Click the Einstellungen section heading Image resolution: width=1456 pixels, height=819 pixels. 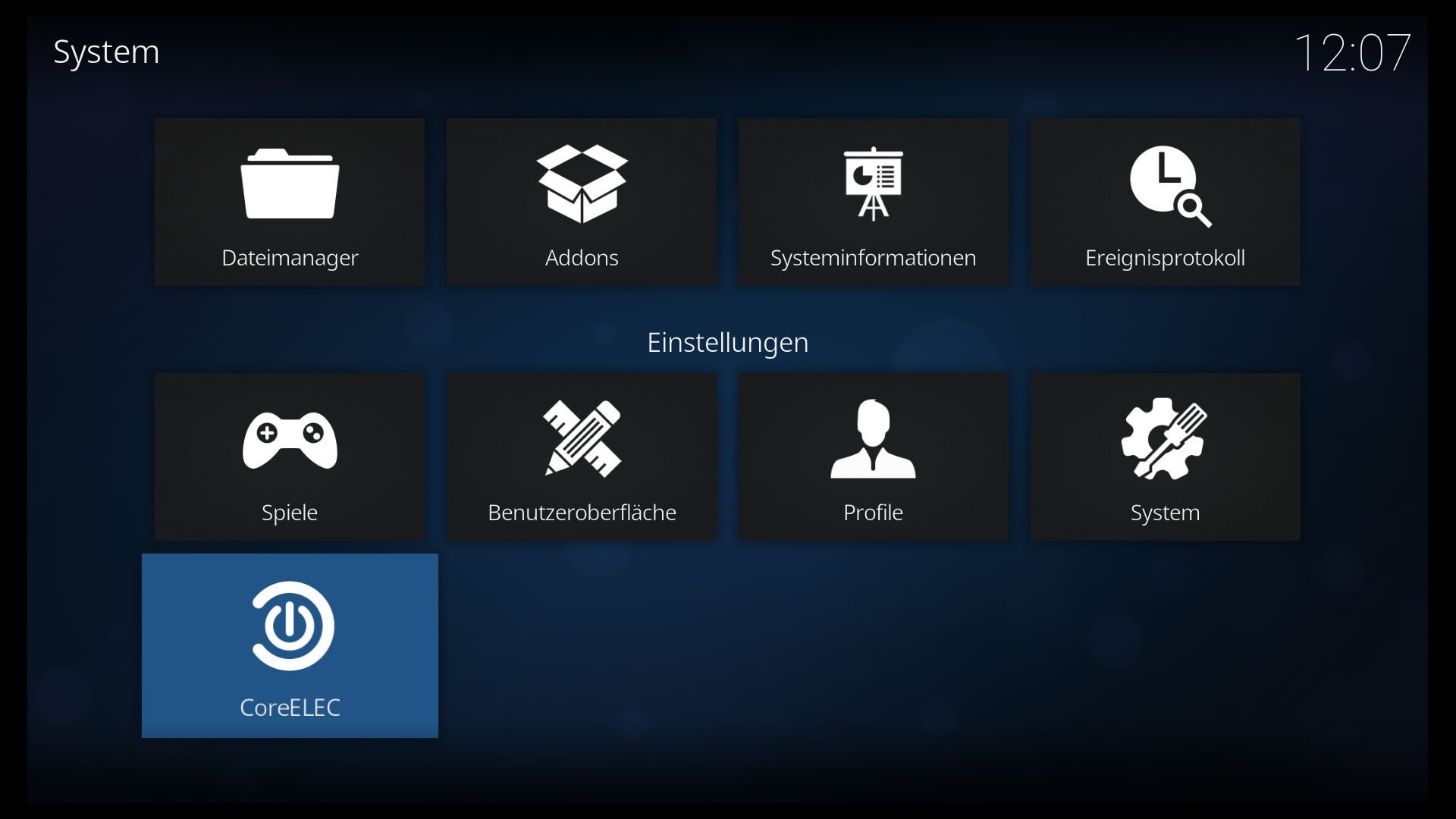coord(728,343)
